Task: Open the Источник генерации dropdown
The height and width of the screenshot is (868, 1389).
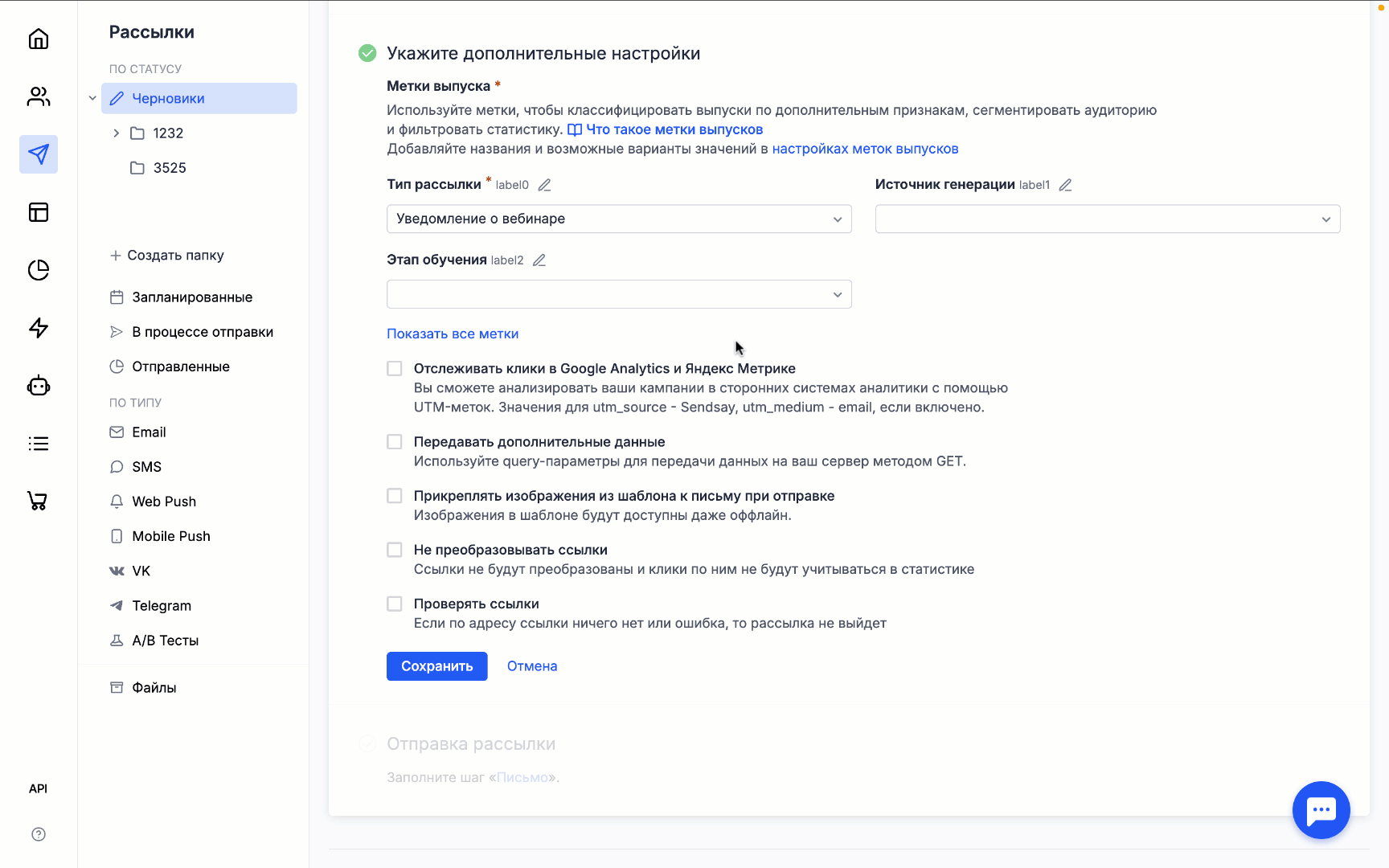Action: (1107, 219)
